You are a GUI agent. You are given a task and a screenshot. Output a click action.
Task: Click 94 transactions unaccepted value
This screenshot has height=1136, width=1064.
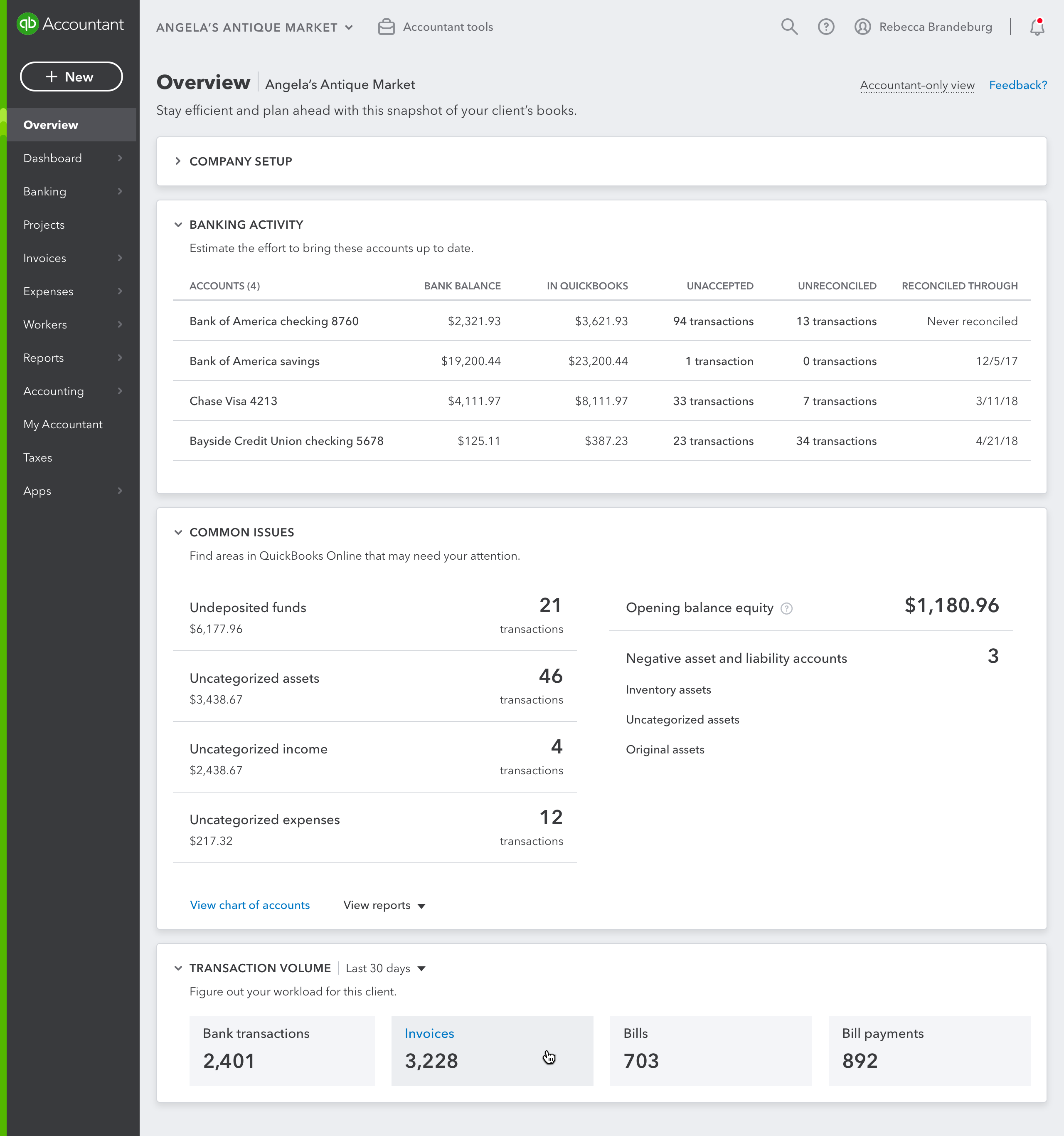click(x=713, y=321)
